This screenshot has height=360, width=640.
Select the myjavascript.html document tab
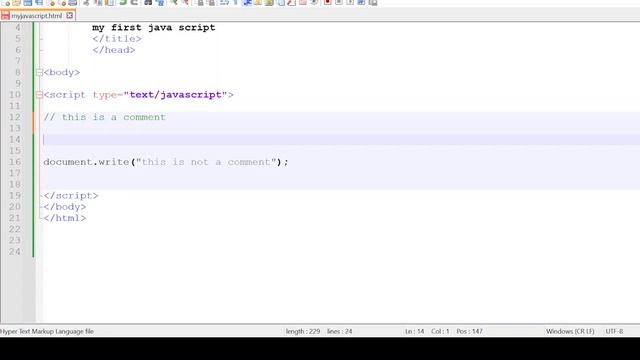click(37, 16)
